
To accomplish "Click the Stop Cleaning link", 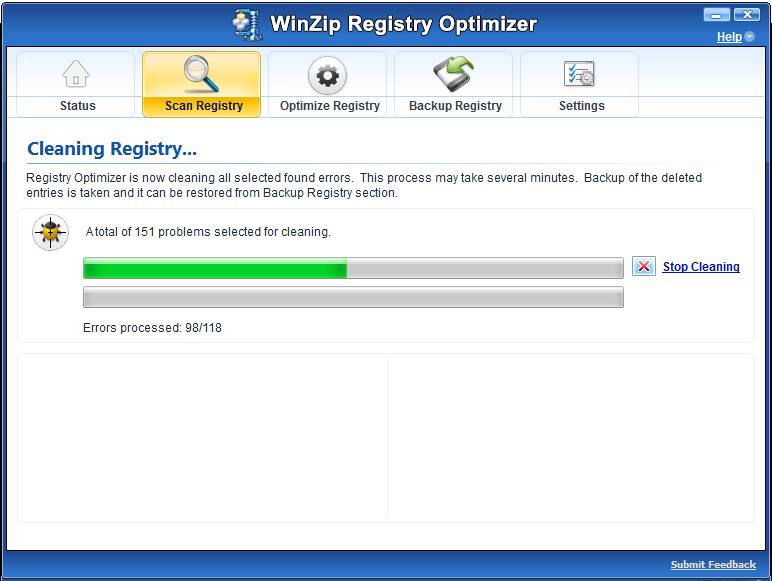I will pyautogui.click(x=700, y=267).
